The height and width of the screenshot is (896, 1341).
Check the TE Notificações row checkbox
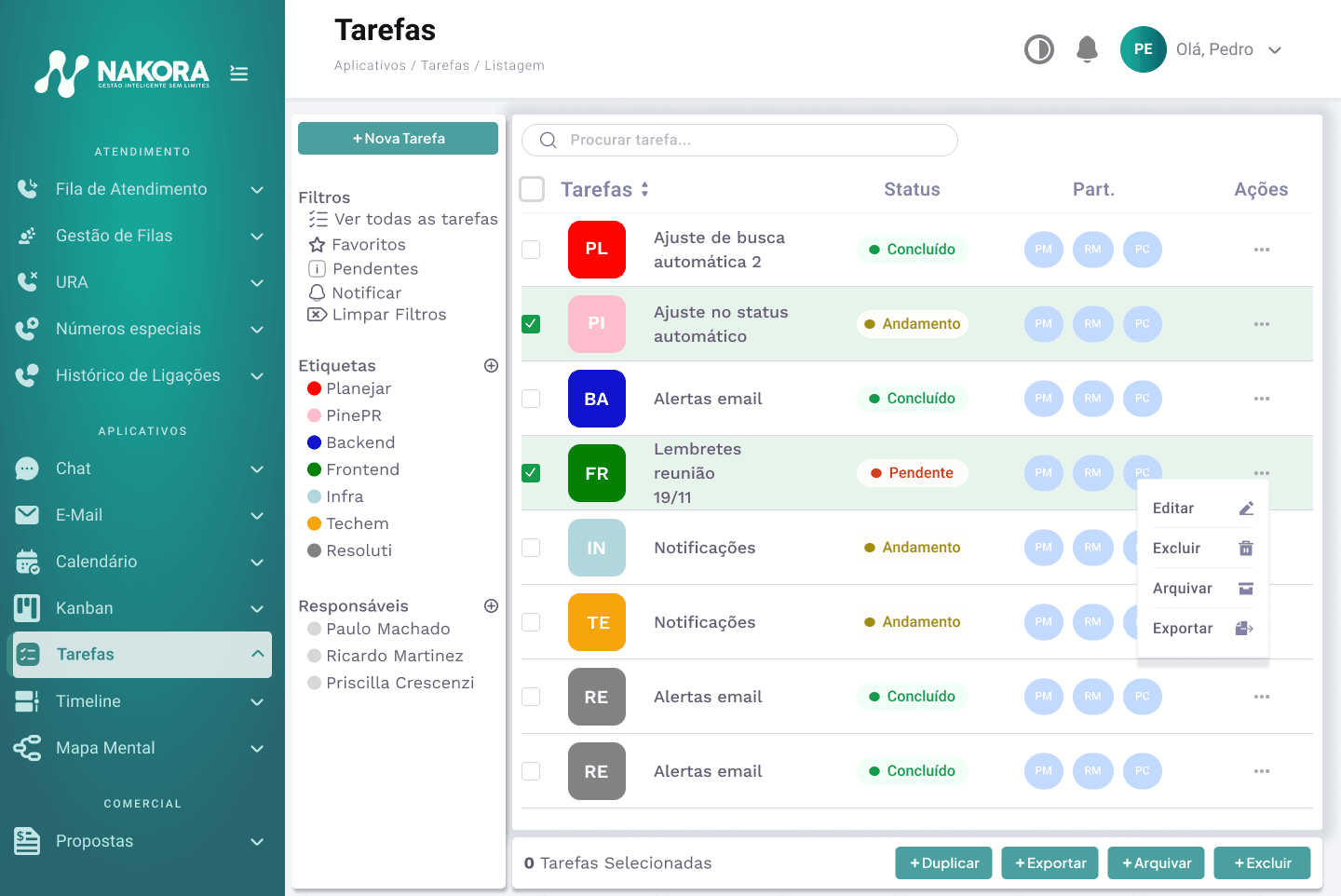(531, 622)
